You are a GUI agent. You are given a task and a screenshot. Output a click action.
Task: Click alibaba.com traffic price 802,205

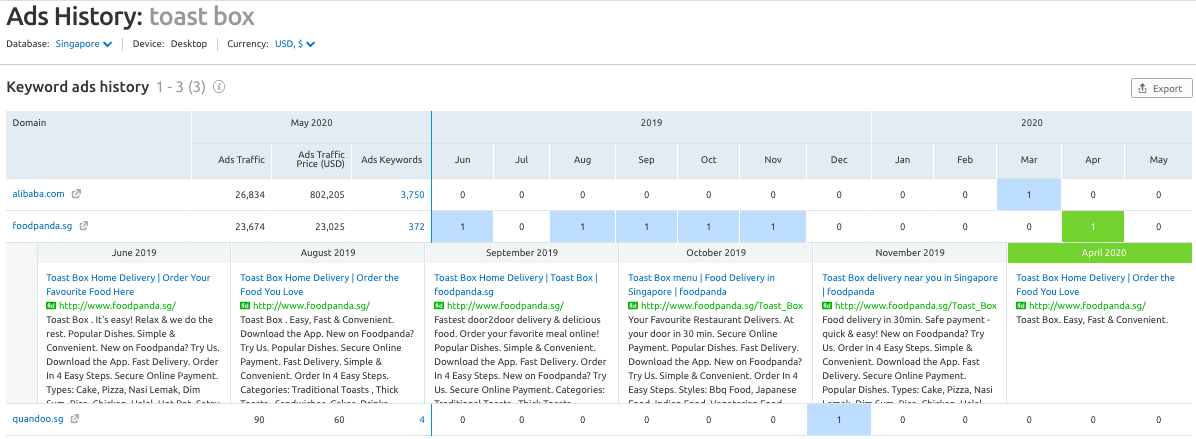tap(326, 195)
